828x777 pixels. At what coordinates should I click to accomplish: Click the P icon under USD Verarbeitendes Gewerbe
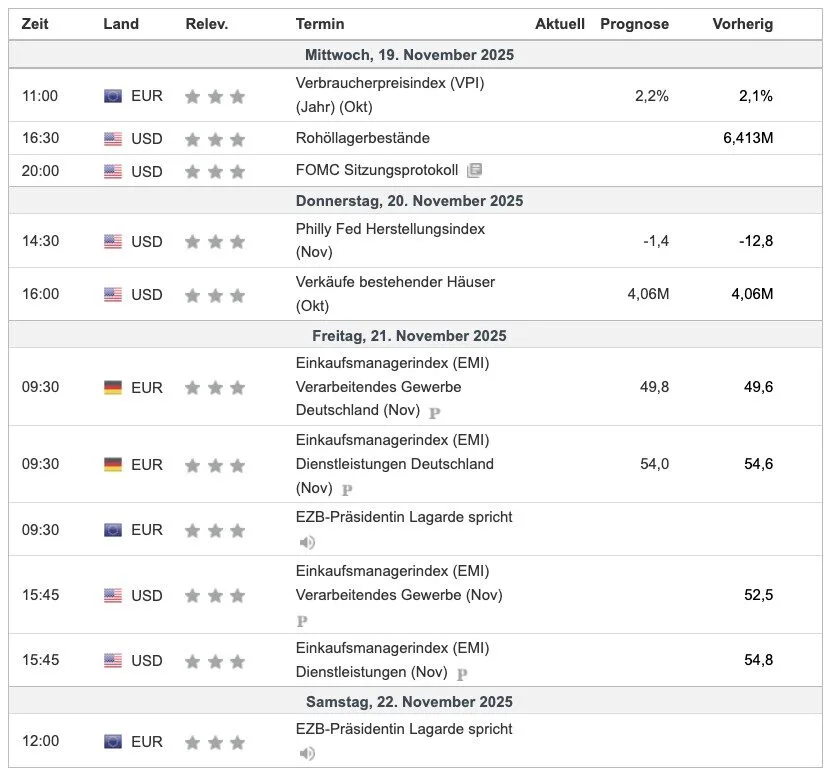302,621
